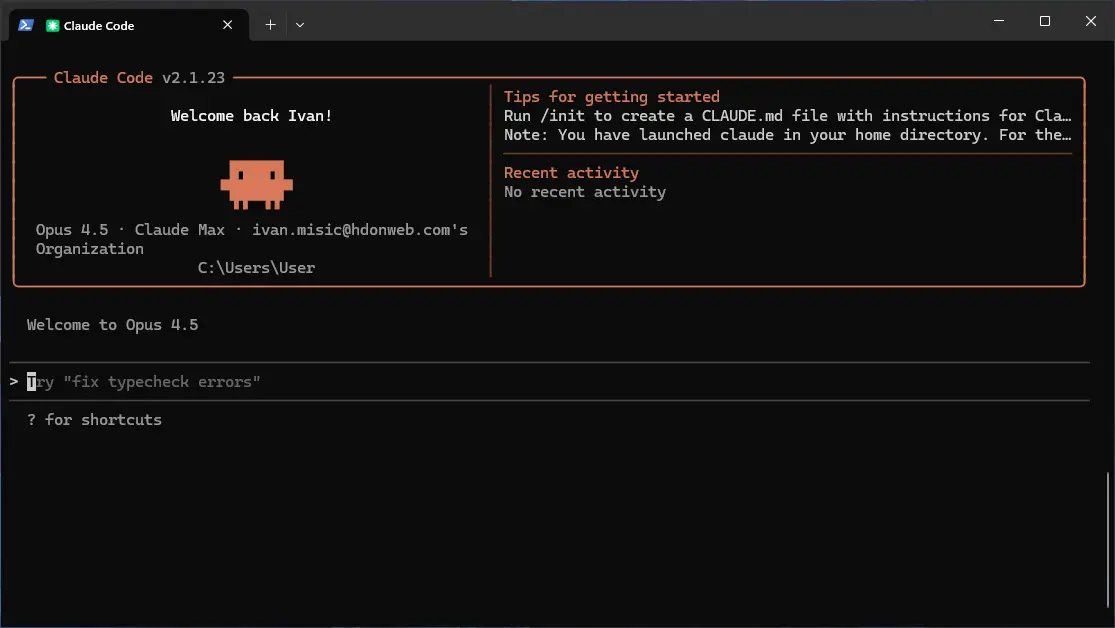This screenshot has height=628, width=1115.
Task: Click the 'Welcome back Ivan!' greeting
Action: click(251, 115)
